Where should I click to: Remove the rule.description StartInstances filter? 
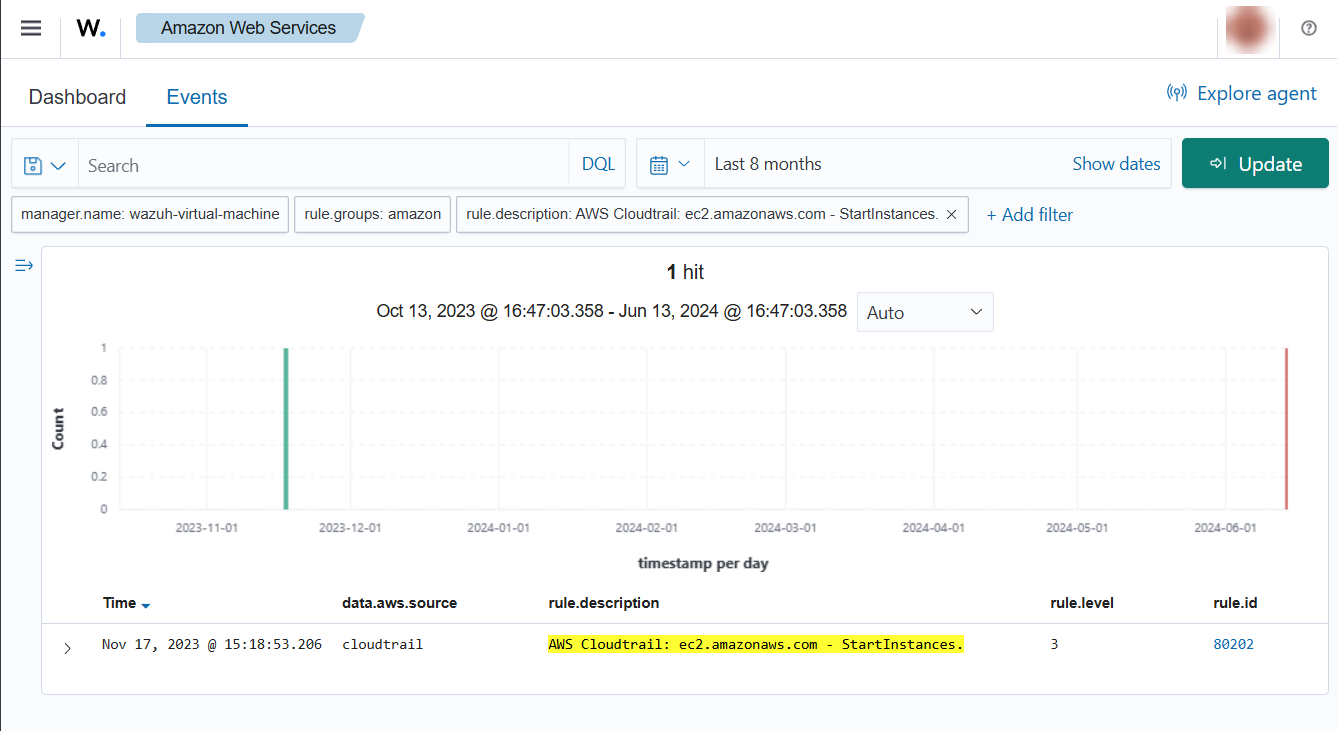click(x=951, y=214)
